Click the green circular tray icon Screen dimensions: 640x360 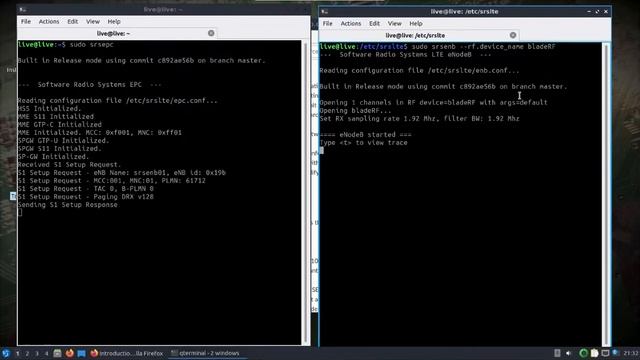coord(584,353)
